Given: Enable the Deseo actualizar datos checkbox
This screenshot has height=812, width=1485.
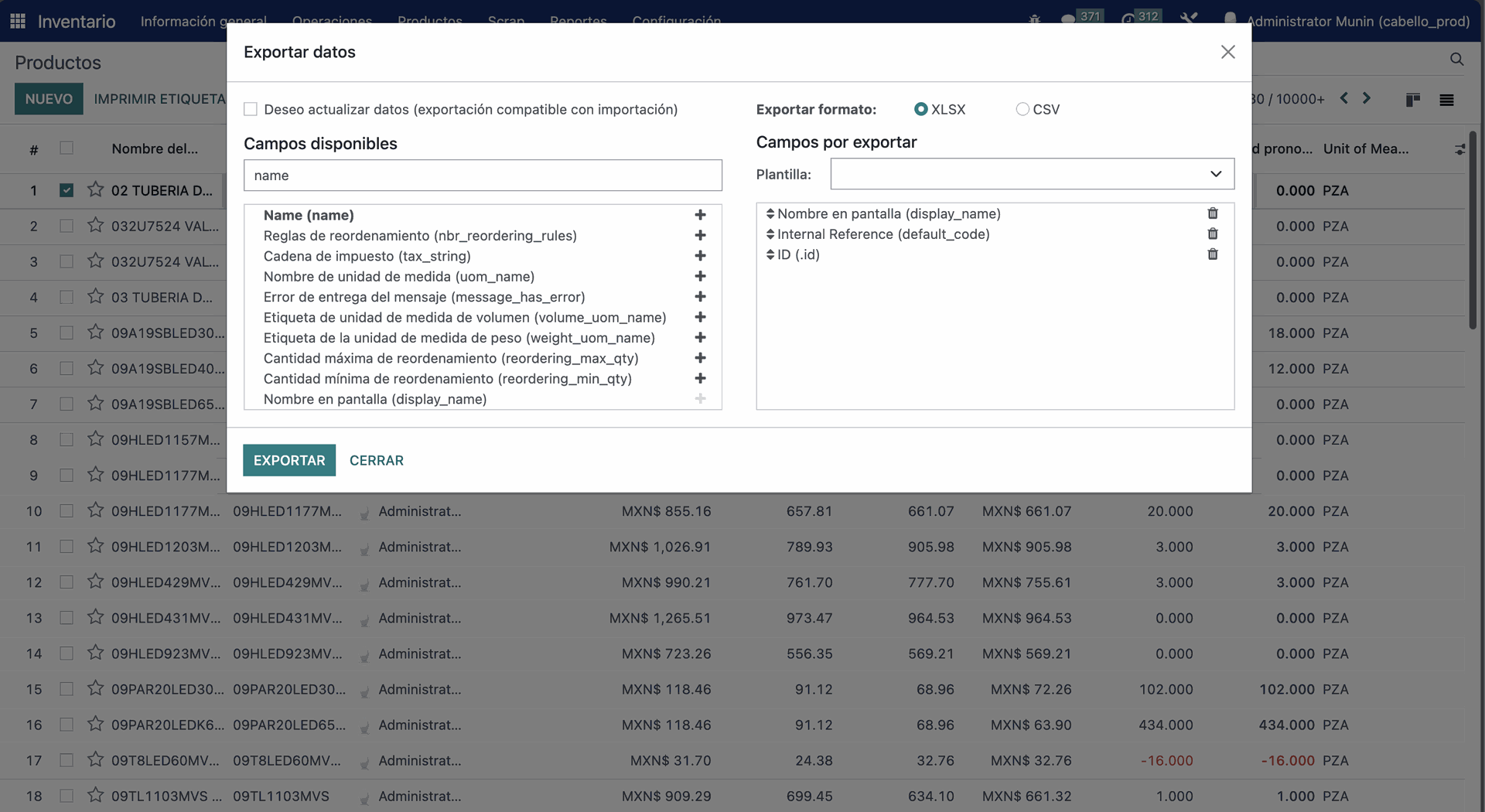Looking at the screenshot, I should (x=251, y=109).
